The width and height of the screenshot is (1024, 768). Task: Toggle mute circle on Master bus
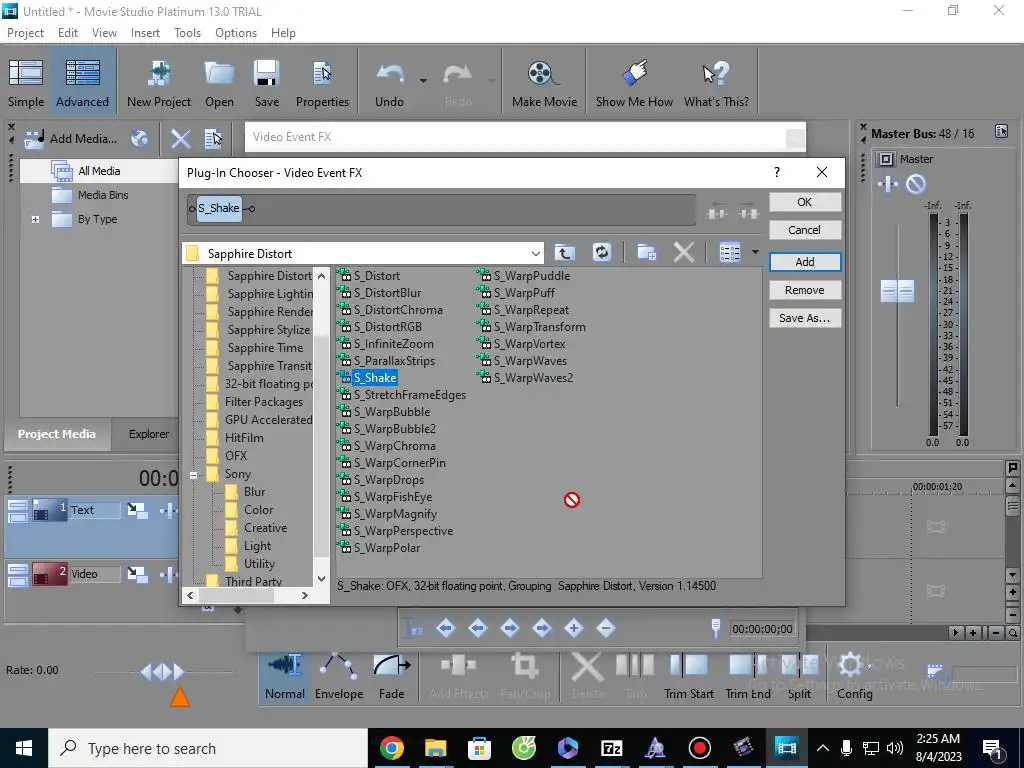pyautogui.click(x=916, y=185)
